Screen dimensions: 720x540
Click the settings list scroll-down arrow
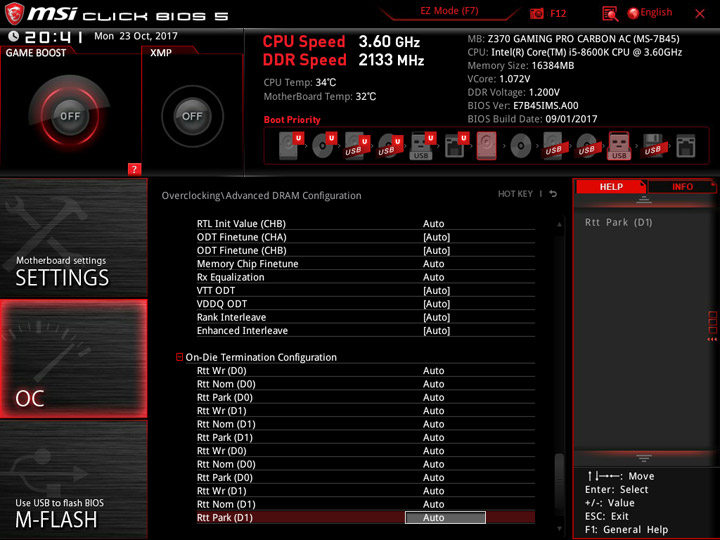559,529
